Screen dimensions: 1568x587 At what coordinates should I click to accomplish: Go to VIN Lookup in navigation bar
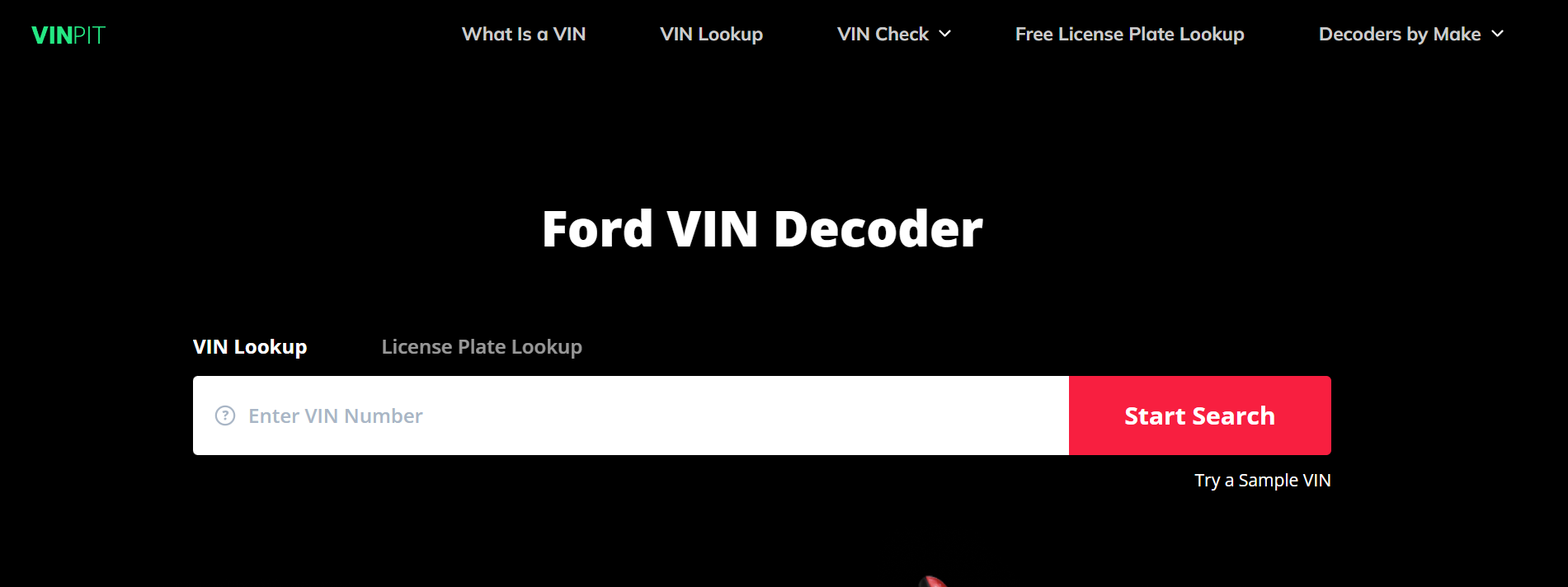point(711,34)
